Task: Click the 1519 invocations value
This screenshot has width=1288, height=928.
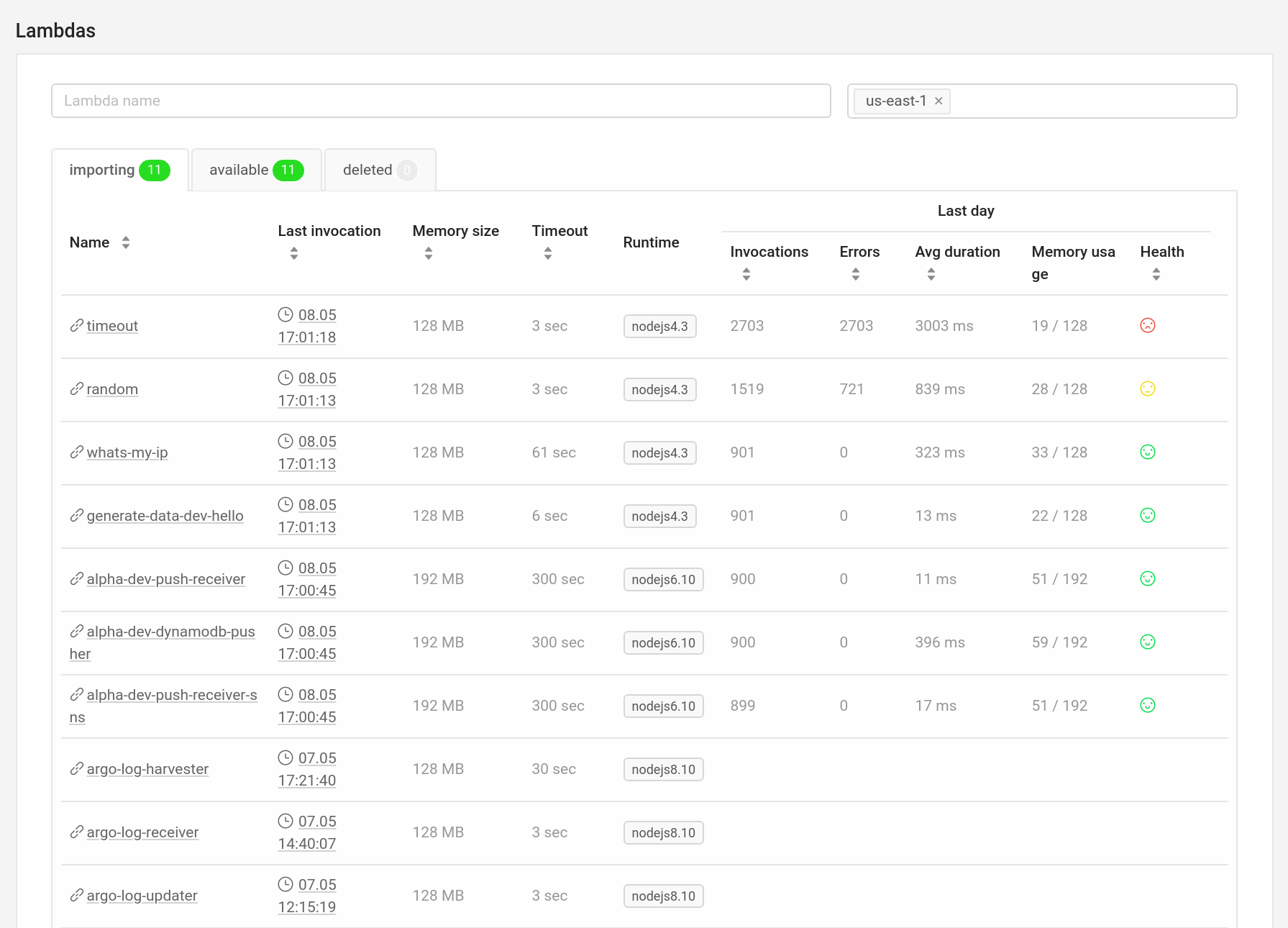Action: coord(747,389)
